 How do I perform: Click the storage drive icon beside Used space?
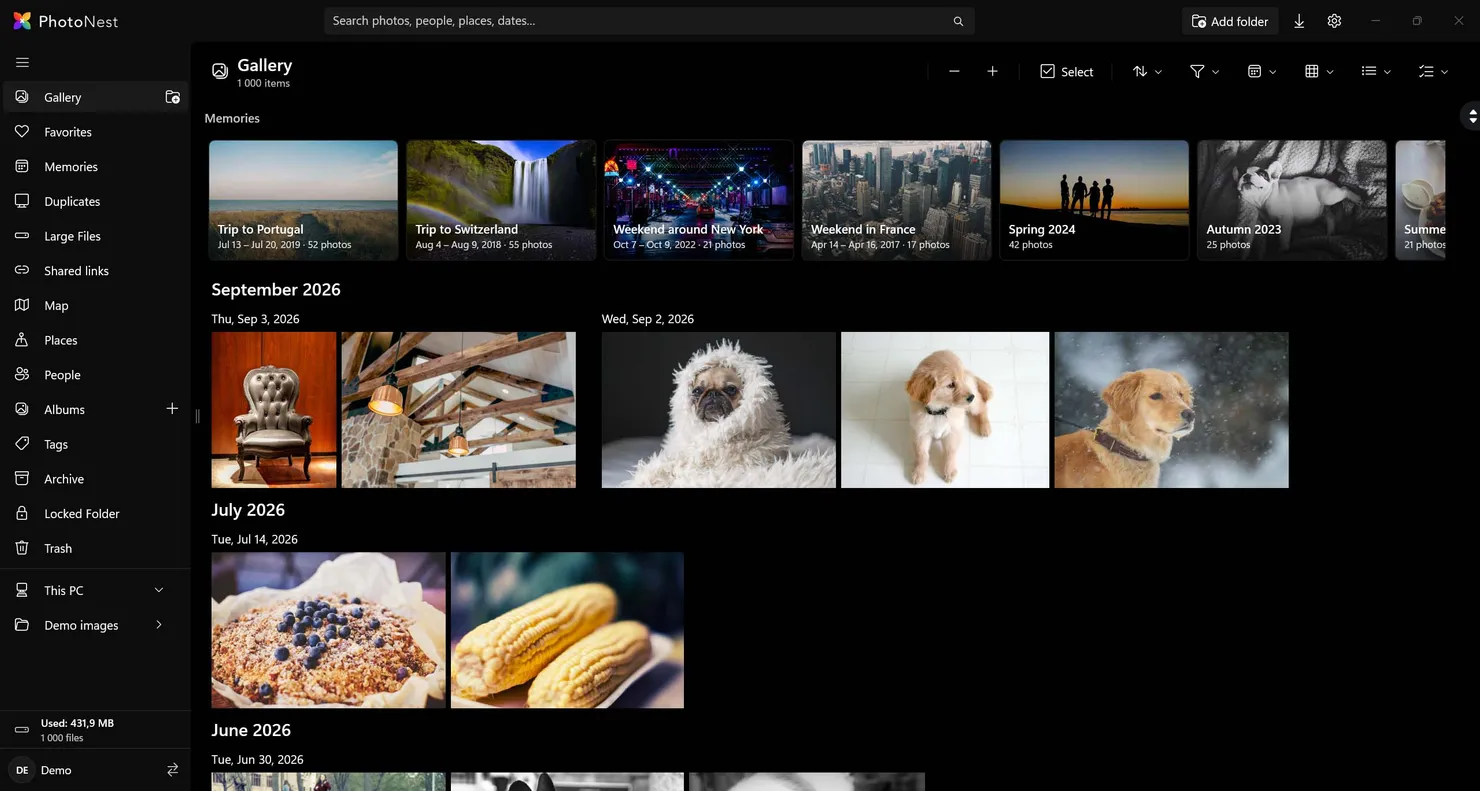(22, 730)
